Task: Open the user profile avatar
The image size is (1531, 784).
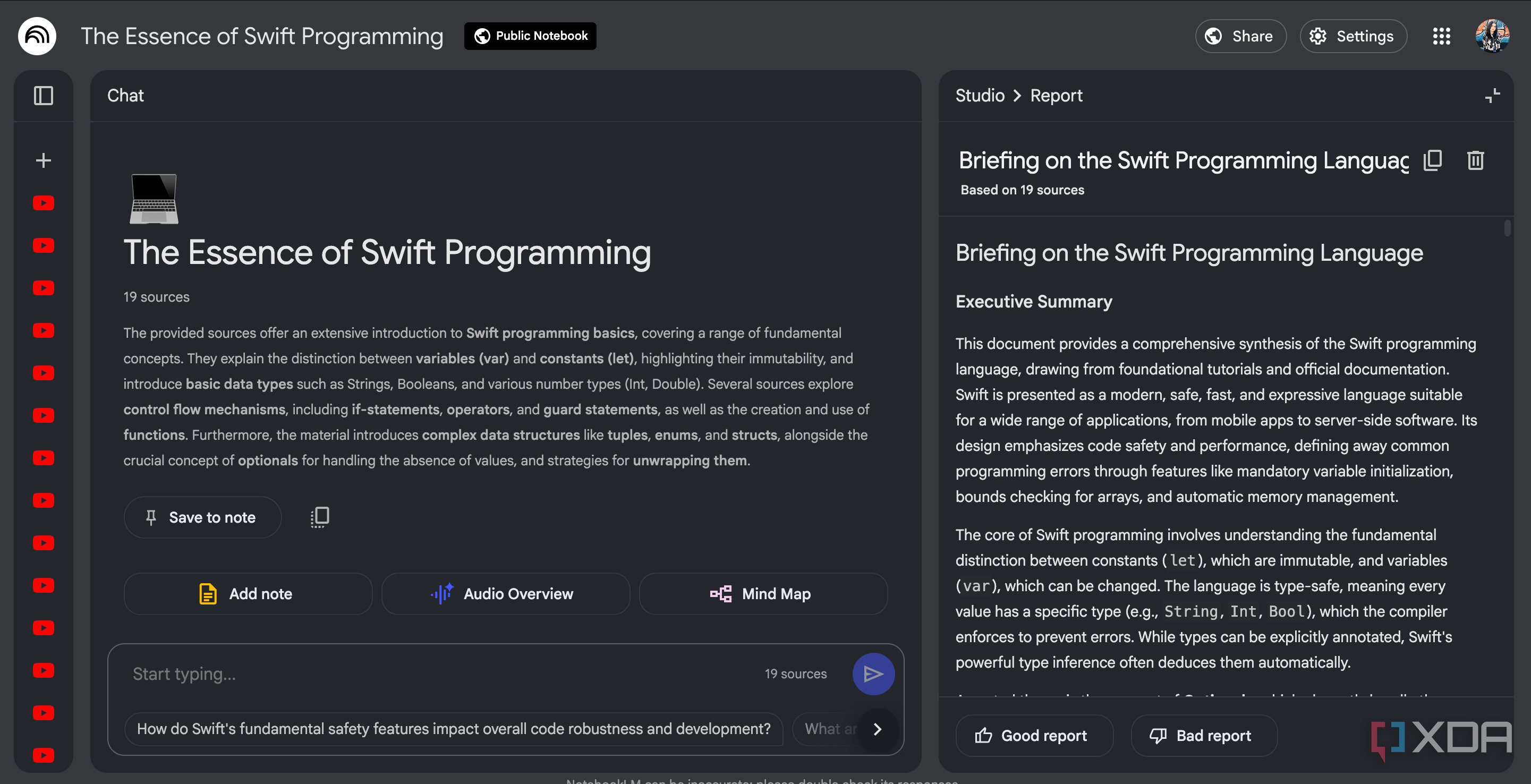Action: tap(1492, 36)
